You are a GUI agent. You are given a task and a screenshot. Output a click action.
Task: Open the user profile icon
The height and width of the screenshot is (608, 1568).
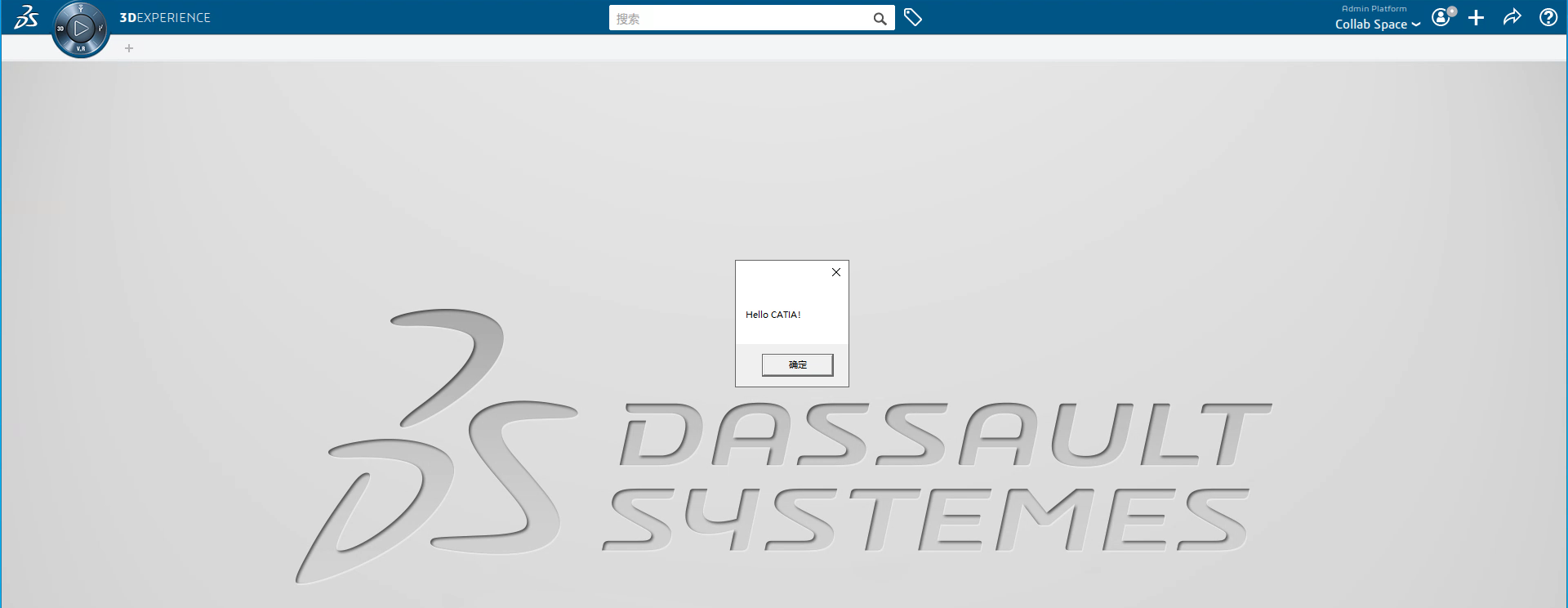(x=1443, y=16)
